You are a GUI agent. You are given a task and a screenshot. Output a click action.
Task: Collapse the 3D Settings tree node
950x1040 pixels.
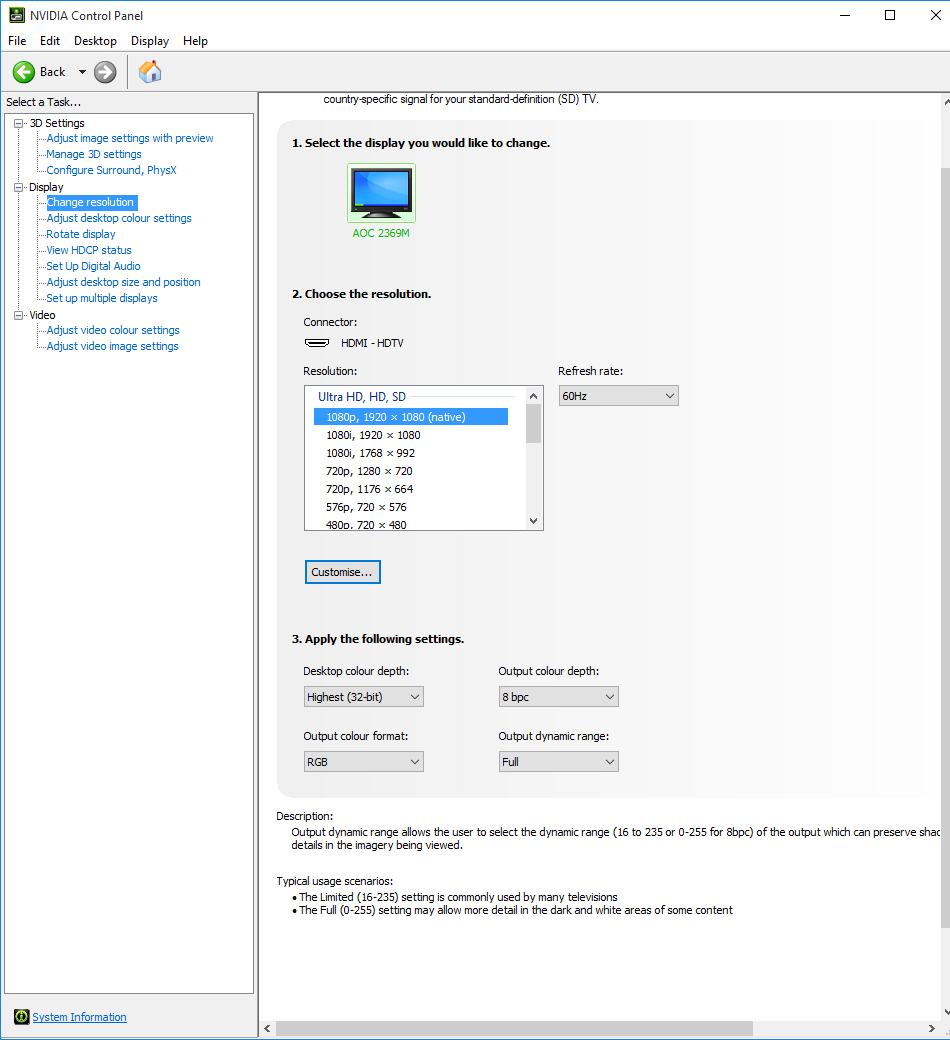pyautogui.click(x=19, y=123)
